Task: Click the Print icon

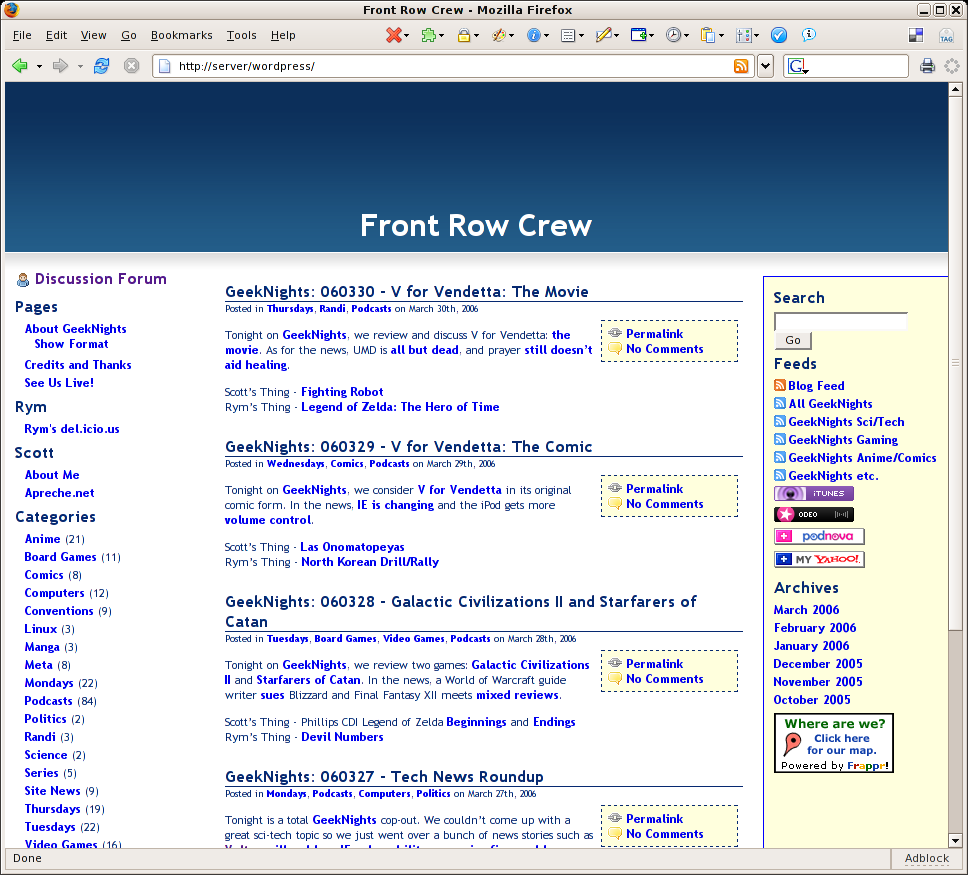Action: [x=927, y=65]
